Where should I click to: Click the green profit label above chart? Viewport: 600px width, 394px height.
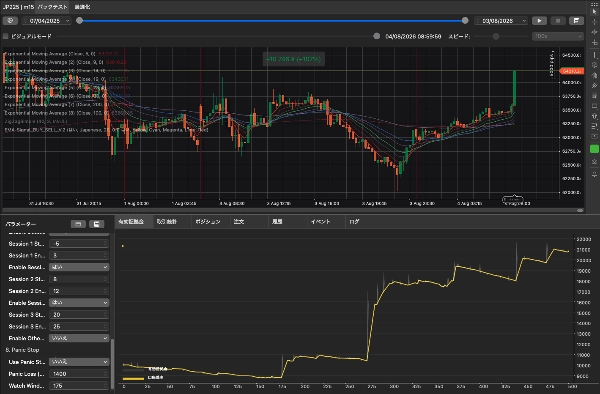293,59
